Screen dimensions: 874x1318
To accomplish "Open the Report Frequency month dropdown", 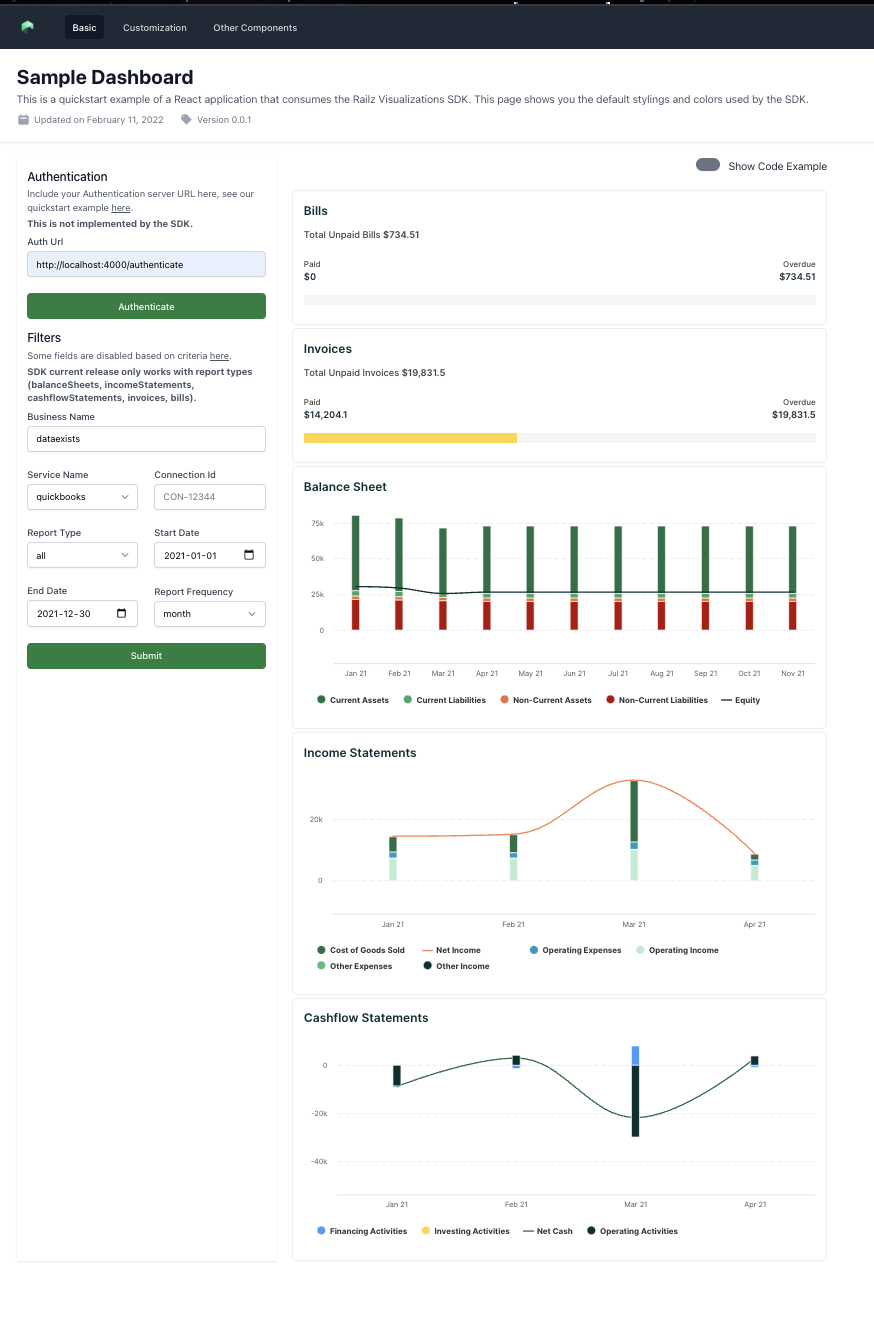I will [x=210, y=613].
